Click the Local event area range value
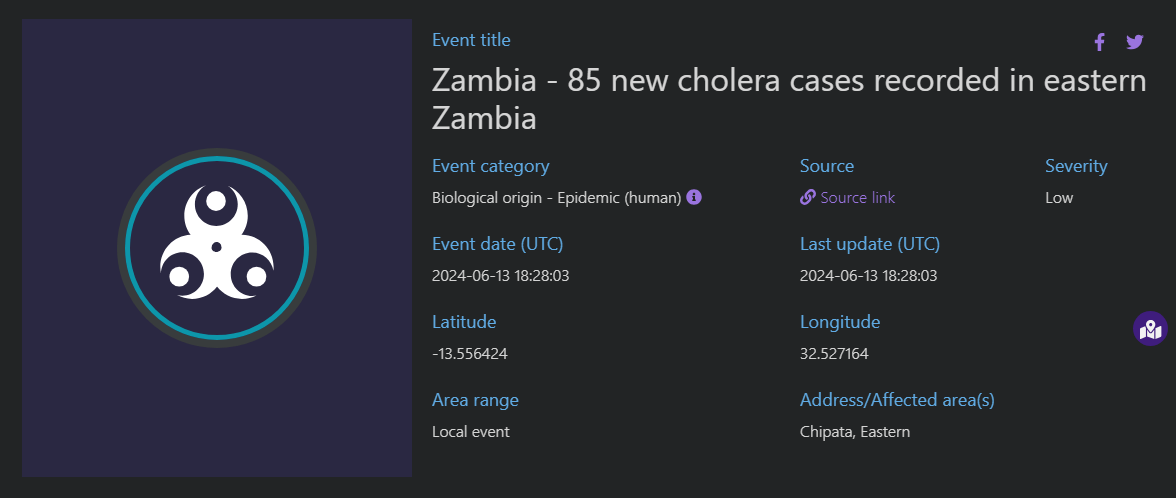Image resolution: width=1176 pixels, height=498 pixels. 470,432
